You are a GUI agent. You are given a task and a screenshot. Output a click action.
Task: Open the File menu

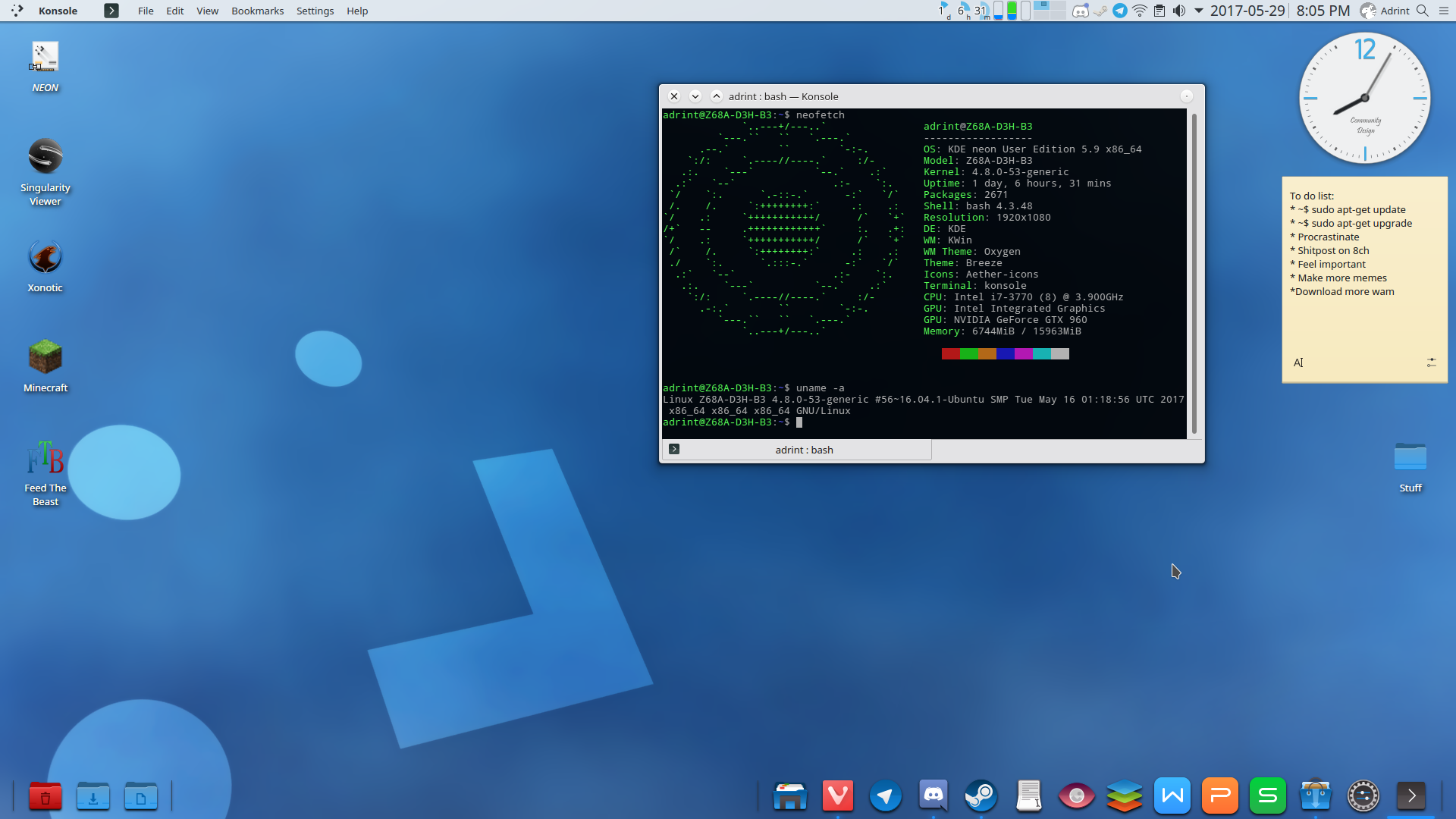[x=146, y=11]
